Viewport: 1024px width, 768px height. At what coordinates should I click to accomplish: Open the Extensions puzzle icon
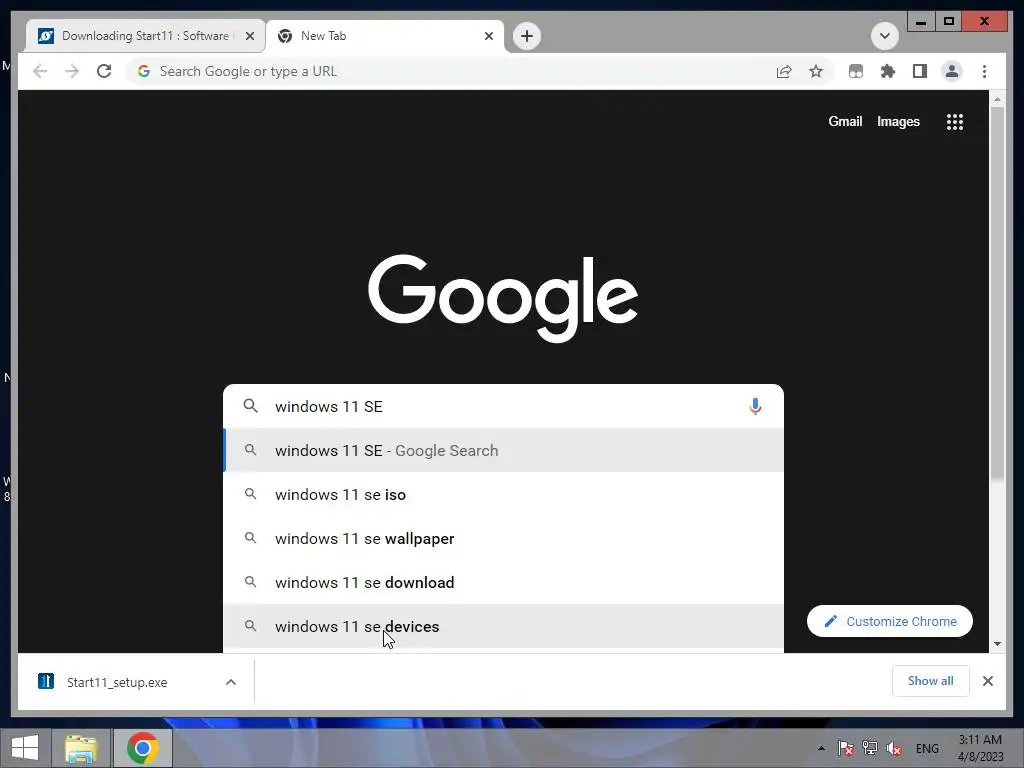tap(888, 71)
